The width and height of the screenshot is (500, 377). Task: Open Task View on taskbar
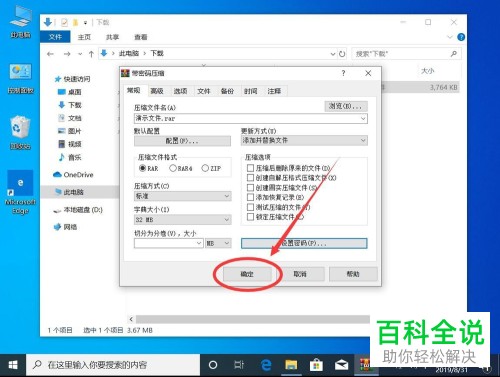(x=239, y=365)
